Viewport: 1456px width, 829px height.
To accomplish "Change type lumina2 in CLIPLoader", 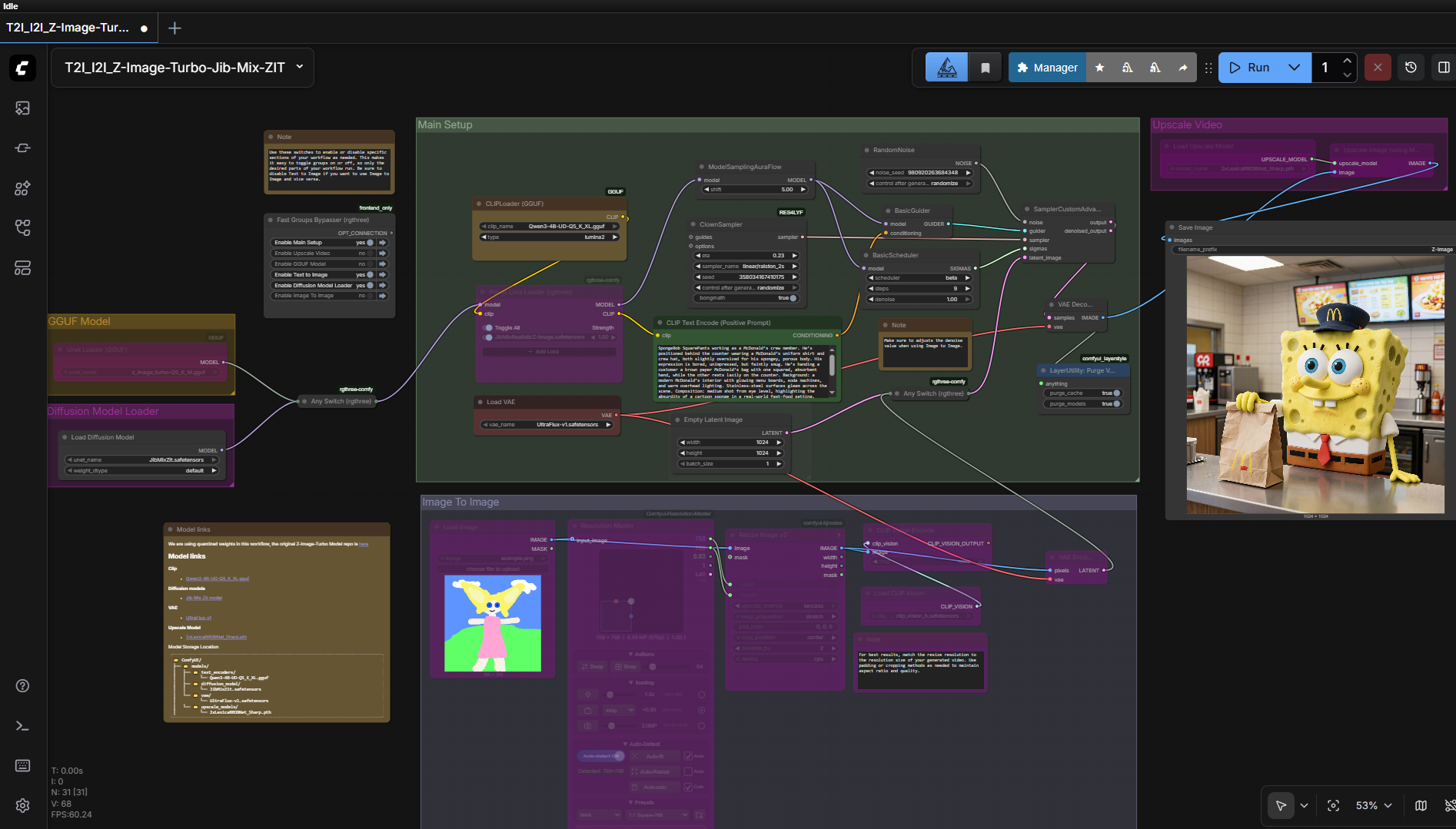I will [x=549, y=237].
